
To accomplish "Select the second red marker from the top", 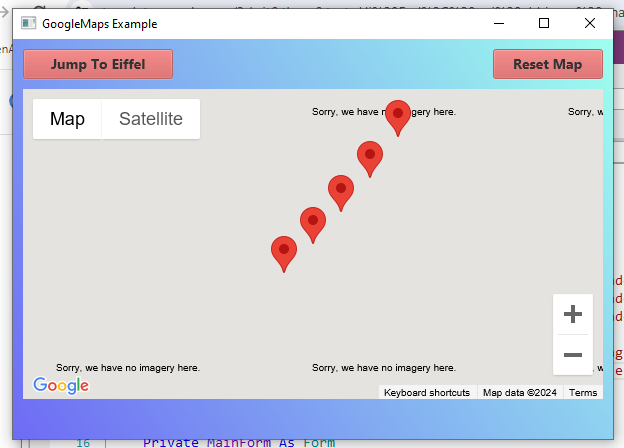I will pos(370,159).
